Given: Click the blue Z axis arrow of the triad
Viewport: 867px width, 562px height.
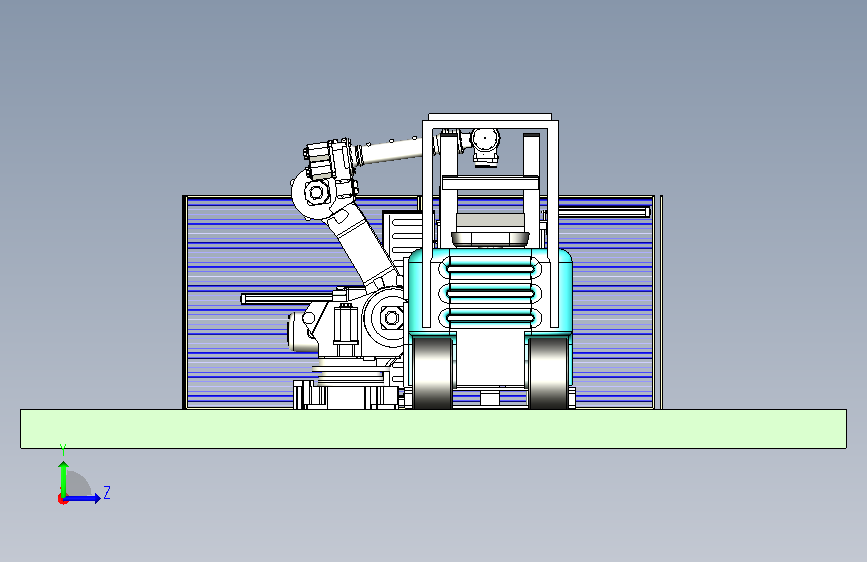Looking at the screenshot, I should [x=83, y=498].
